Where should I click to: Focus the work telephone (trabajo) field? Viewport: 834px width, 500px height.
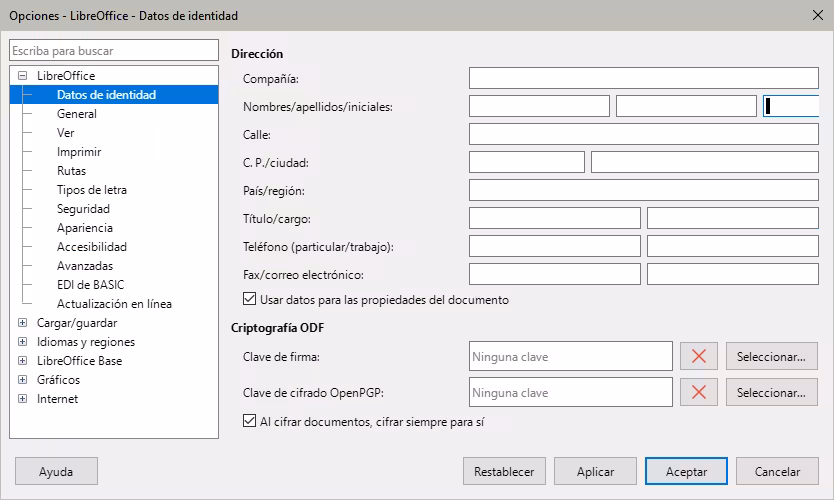[x=733, y=246]
